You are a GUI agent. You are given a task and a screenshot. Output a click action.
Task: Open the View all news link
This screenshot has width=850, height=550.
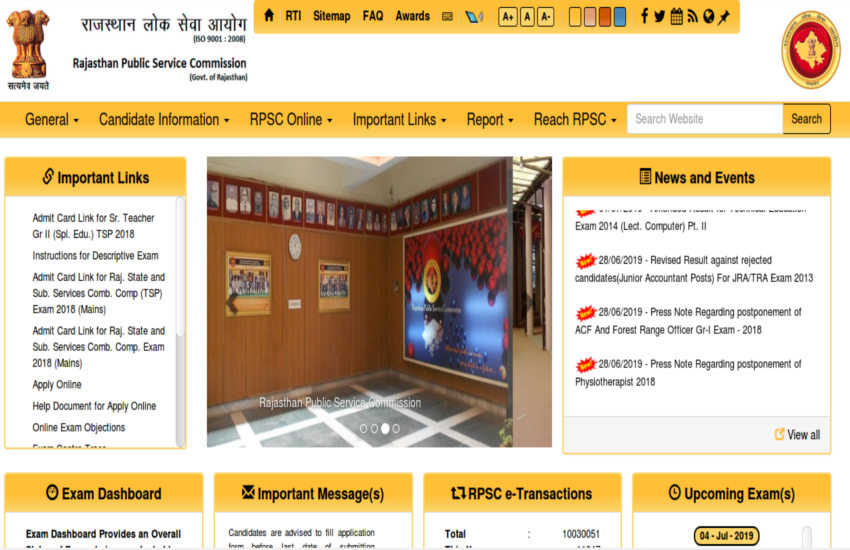(x=798, y=434)
